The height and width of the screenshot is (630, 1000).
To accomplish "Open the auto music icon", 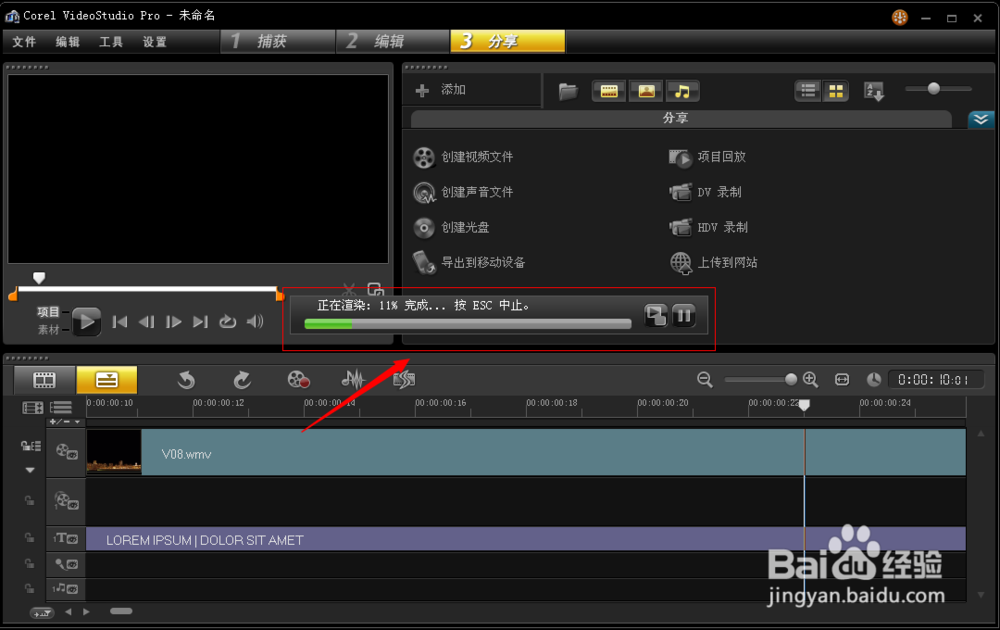I will [x=404, y=380].
